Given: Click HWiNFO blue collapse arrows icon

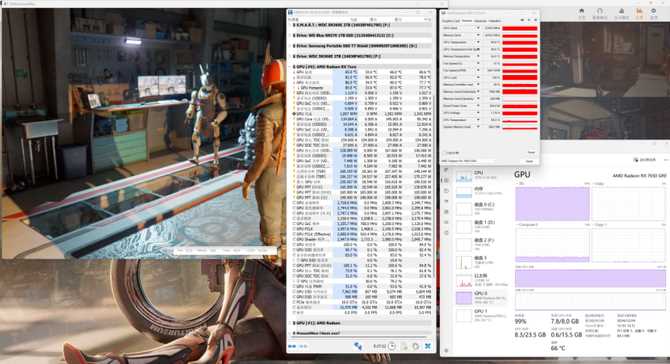Looking at the screenshot, I should click(x=293, y=346).
